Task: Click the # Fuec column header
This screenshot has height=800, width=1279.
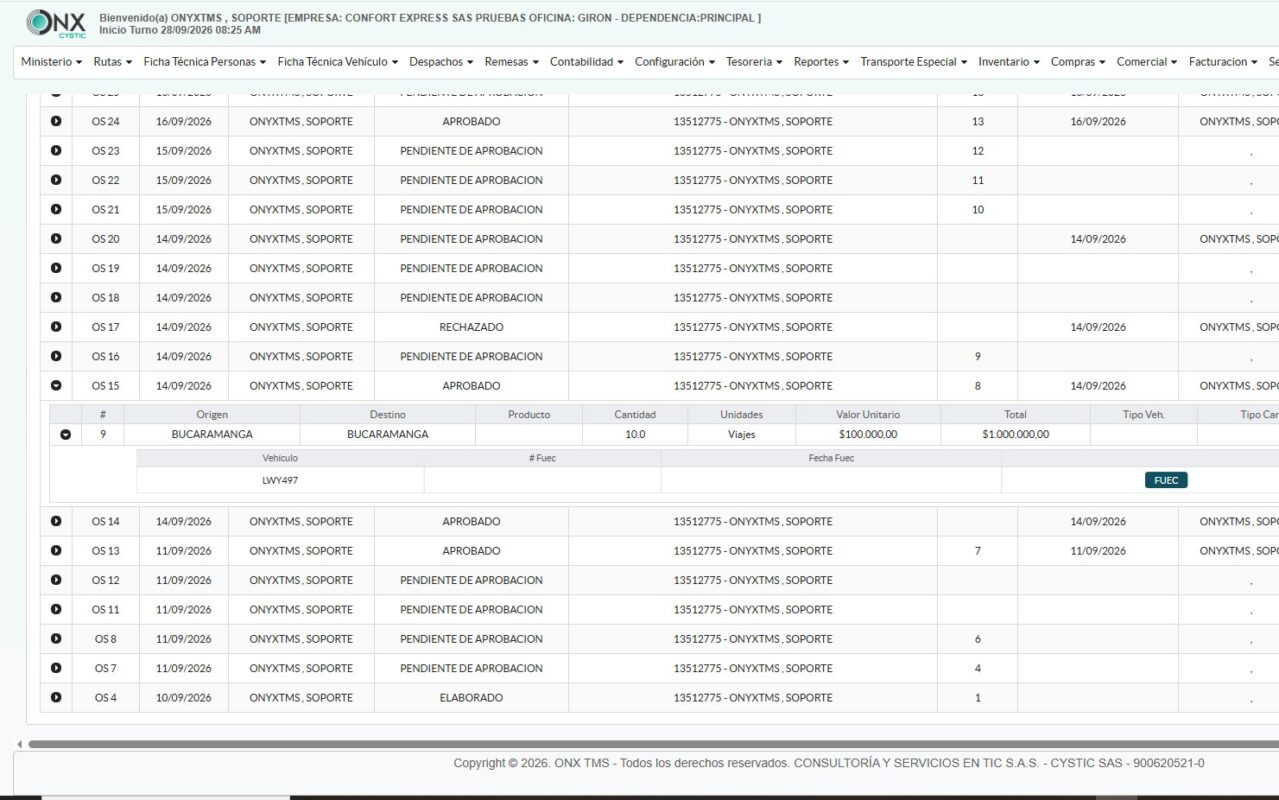Action: click(x=542, y=458)
